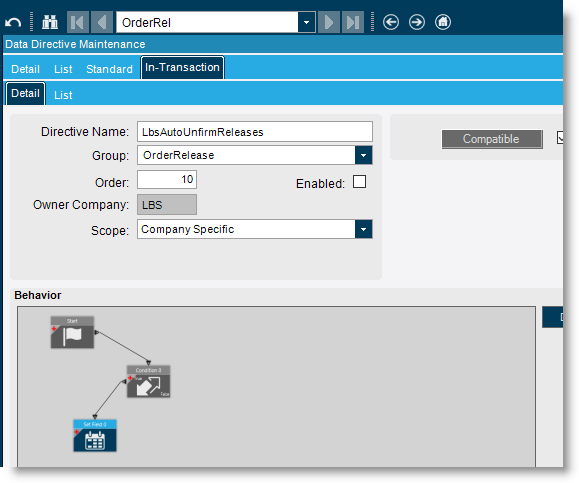
Task: Switch to the top-level List tab
Action: tap(63, 69)
